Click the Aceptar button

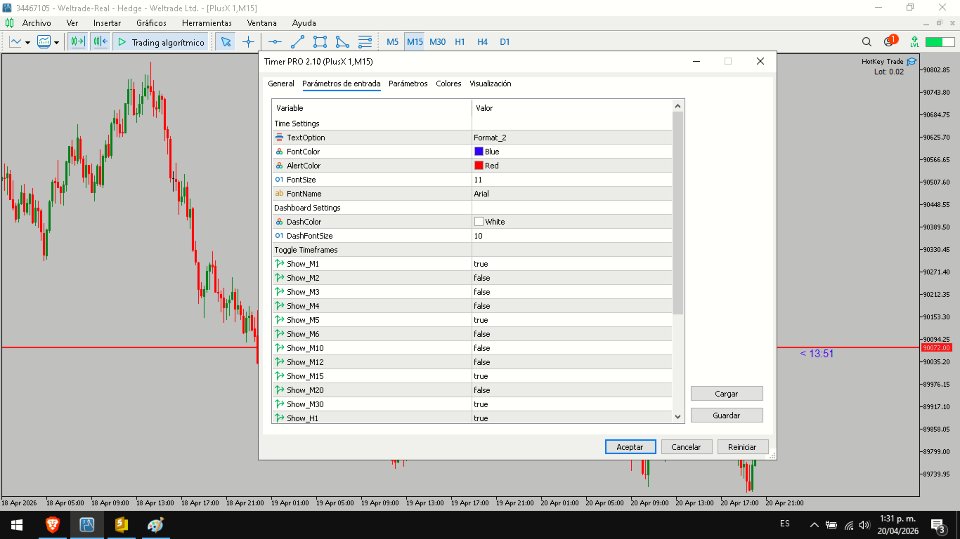630,447
